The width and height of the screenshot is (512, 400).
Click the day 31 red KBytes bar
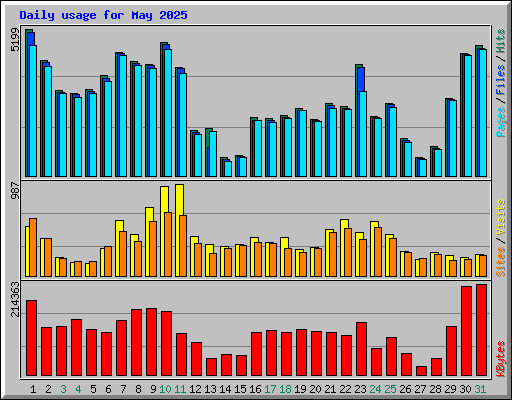(482, 330)
